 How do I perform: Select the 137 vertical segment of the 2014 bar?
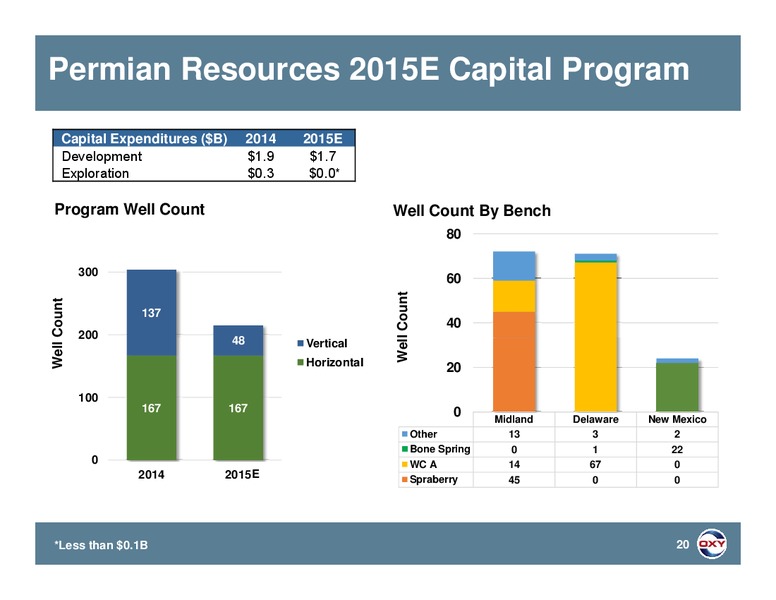pos(151,313)
